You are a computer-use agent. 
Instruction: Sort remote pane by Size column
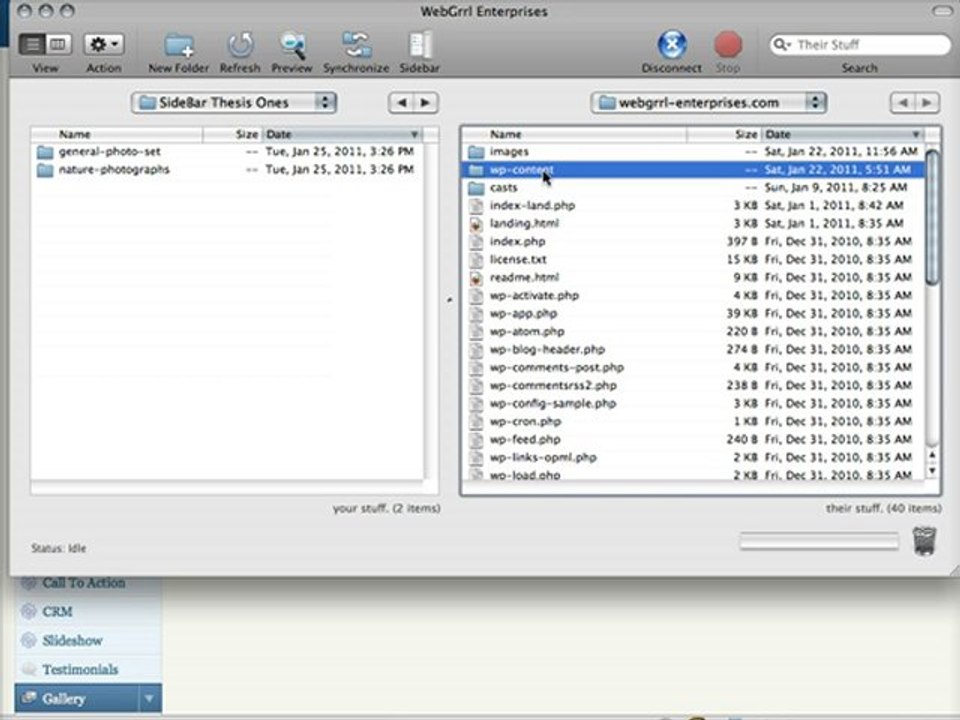[724, 134]
